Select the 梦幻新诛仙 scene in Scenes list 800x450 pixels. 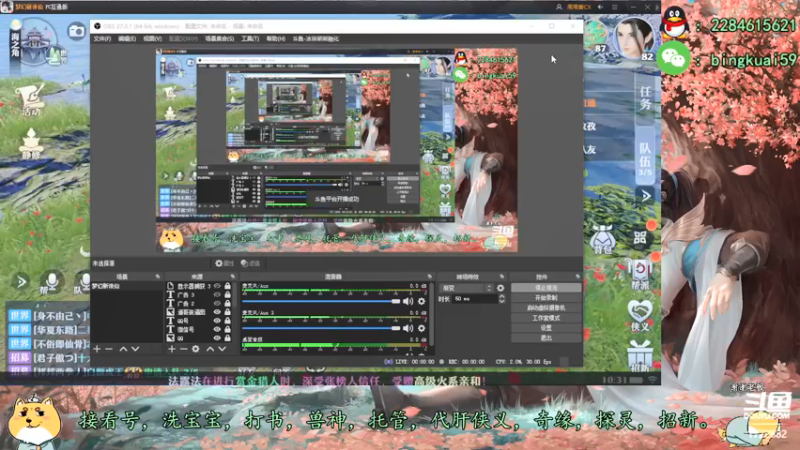127,286
